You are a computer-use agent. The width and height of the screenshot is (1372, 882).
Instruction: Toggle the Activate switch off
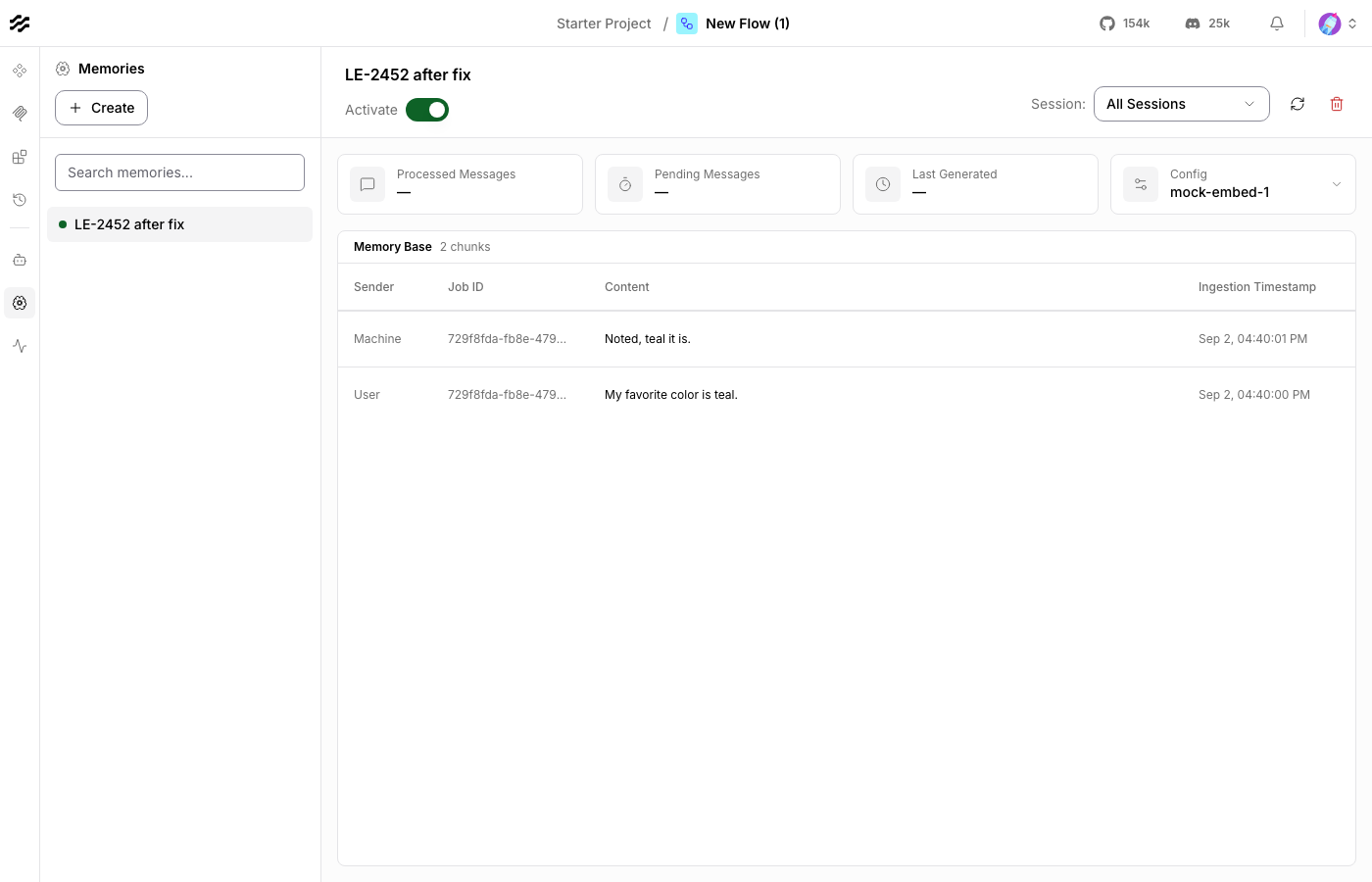click(427, 110)
